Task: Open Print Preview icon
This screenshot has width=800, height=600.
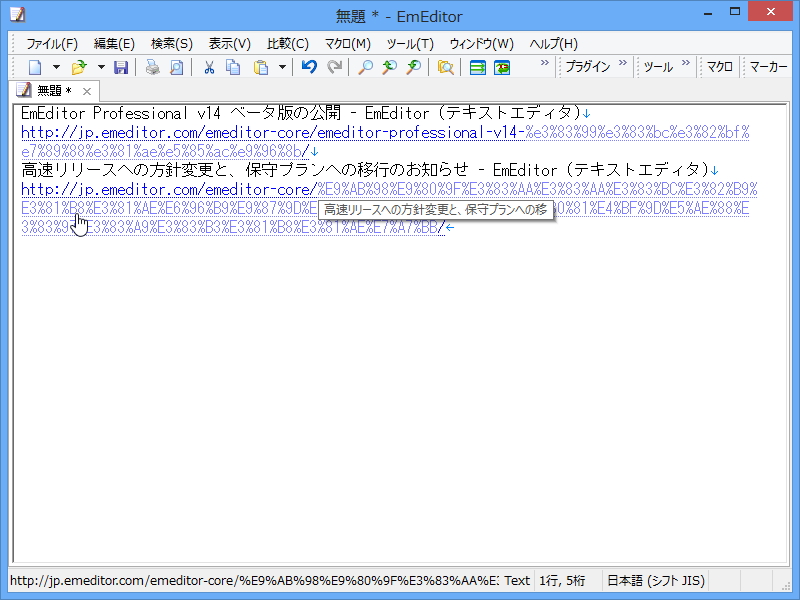Action: pyautogui.click(x=176, y=67)
